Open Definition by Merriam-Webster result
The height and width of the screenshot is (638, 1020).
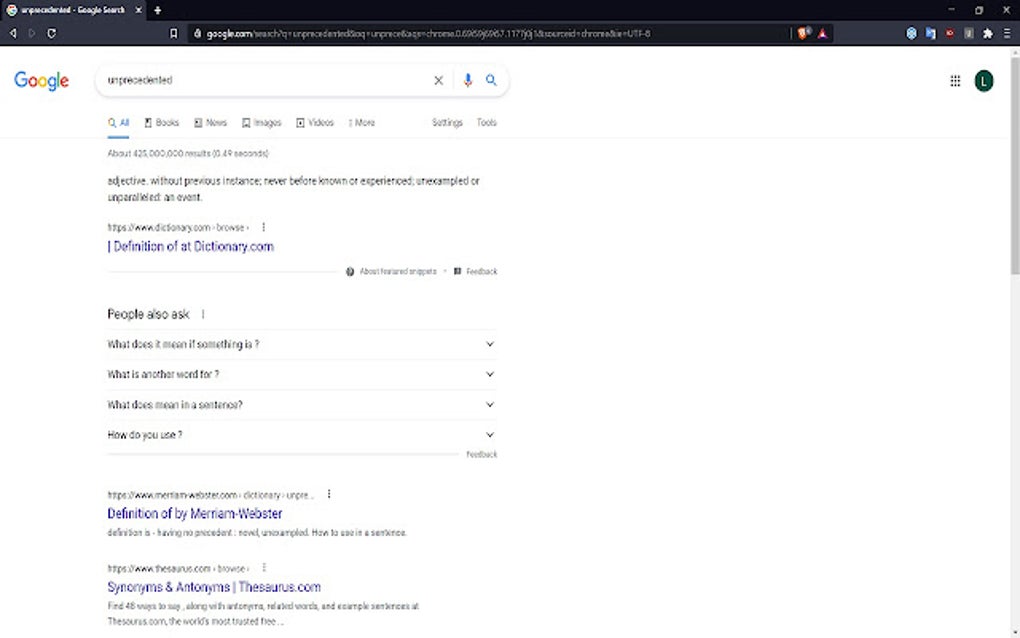pyautogui.click(x=195, y=514)
